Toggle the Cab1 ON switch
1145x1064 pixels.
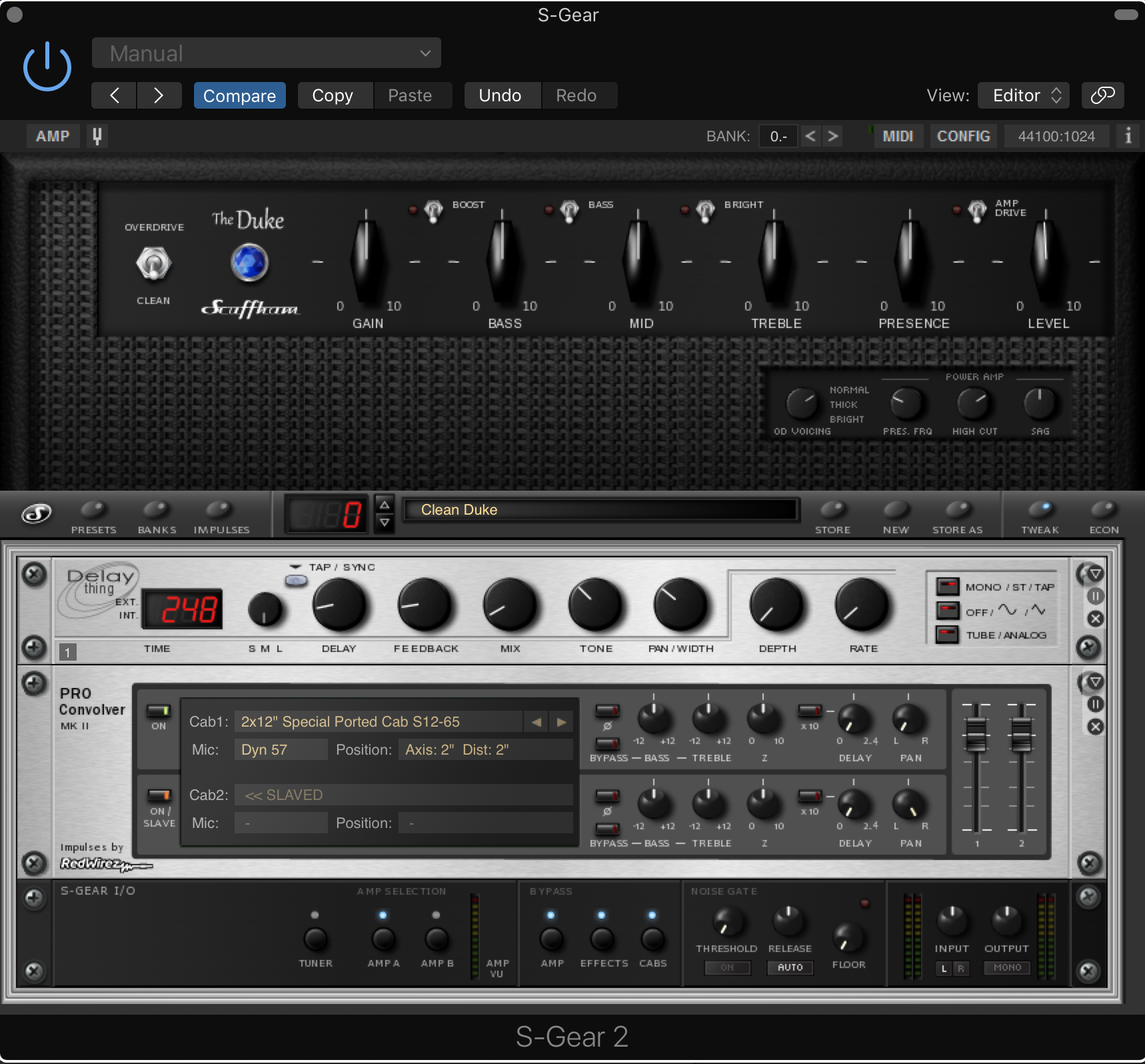coord(159,711)
